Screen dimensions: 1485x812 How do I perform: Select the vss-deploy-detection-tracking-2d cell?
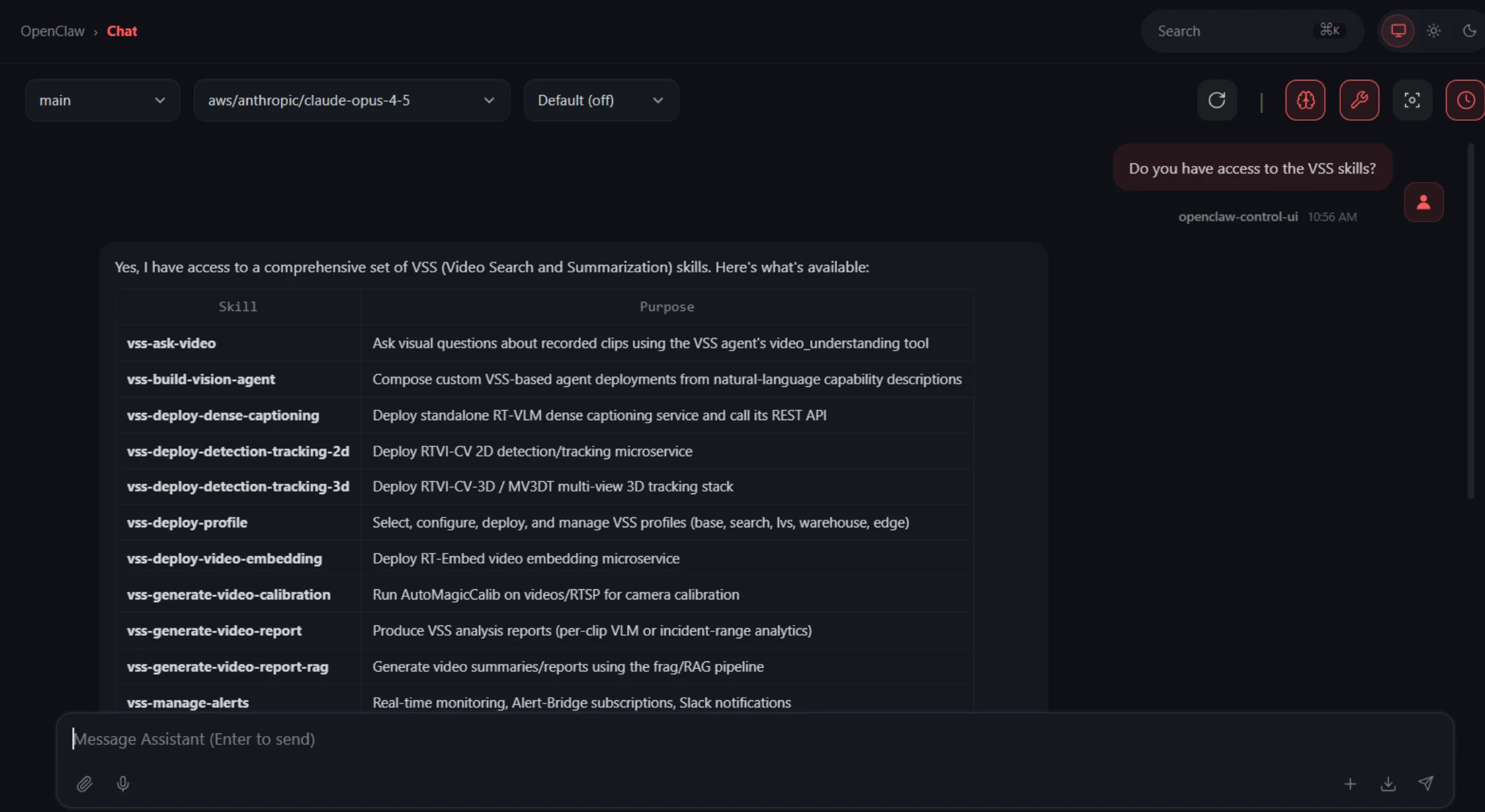point(238,451)
